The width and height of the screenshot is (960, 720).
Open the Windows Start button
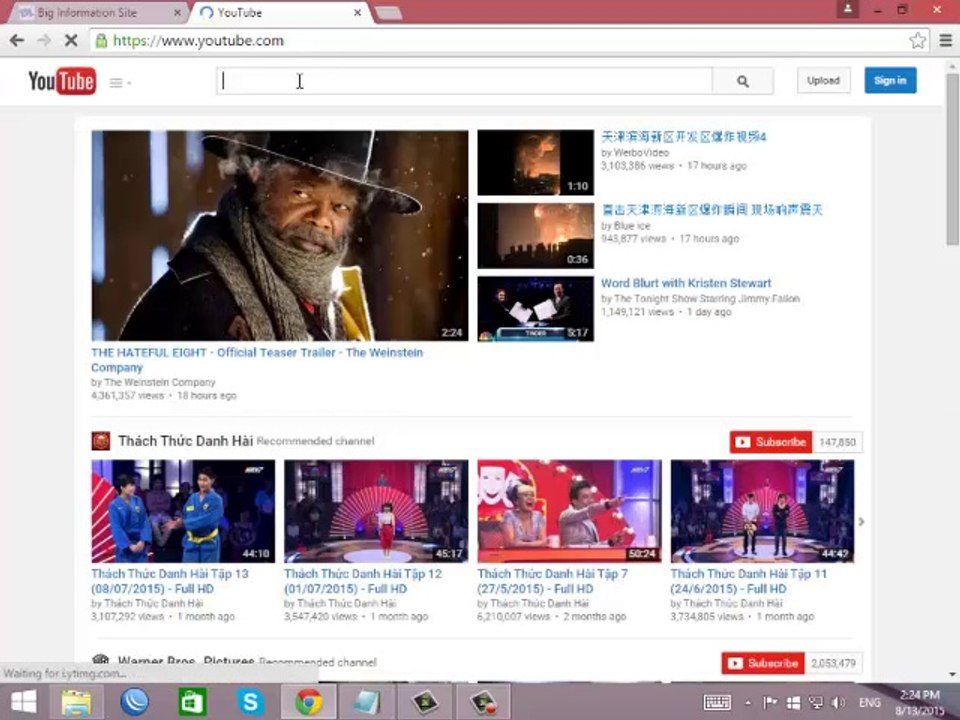pos(24,702)
